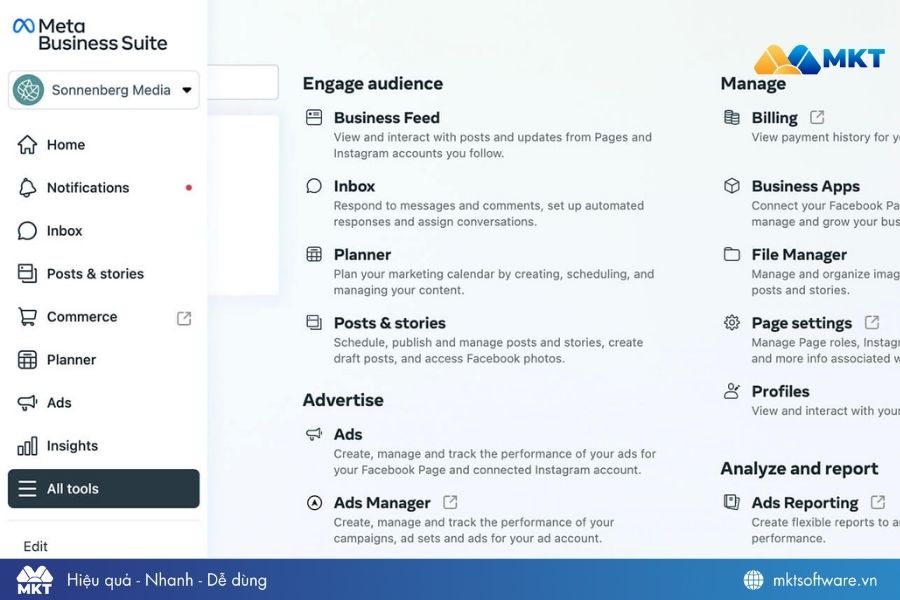
Task: Open Commerce using the shopping cart icon
Action: coord(30,316)
